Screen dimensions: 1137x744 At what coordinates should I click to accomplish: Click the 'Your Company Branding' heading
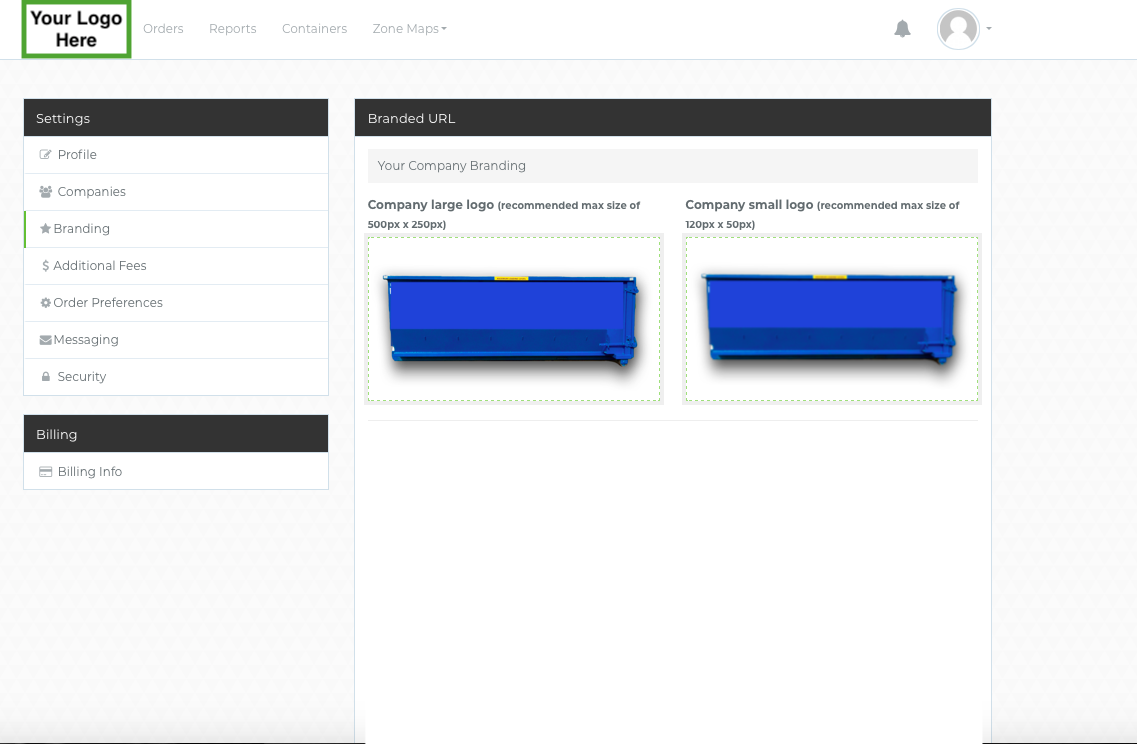pyautogui.click(x=452, y=165)
